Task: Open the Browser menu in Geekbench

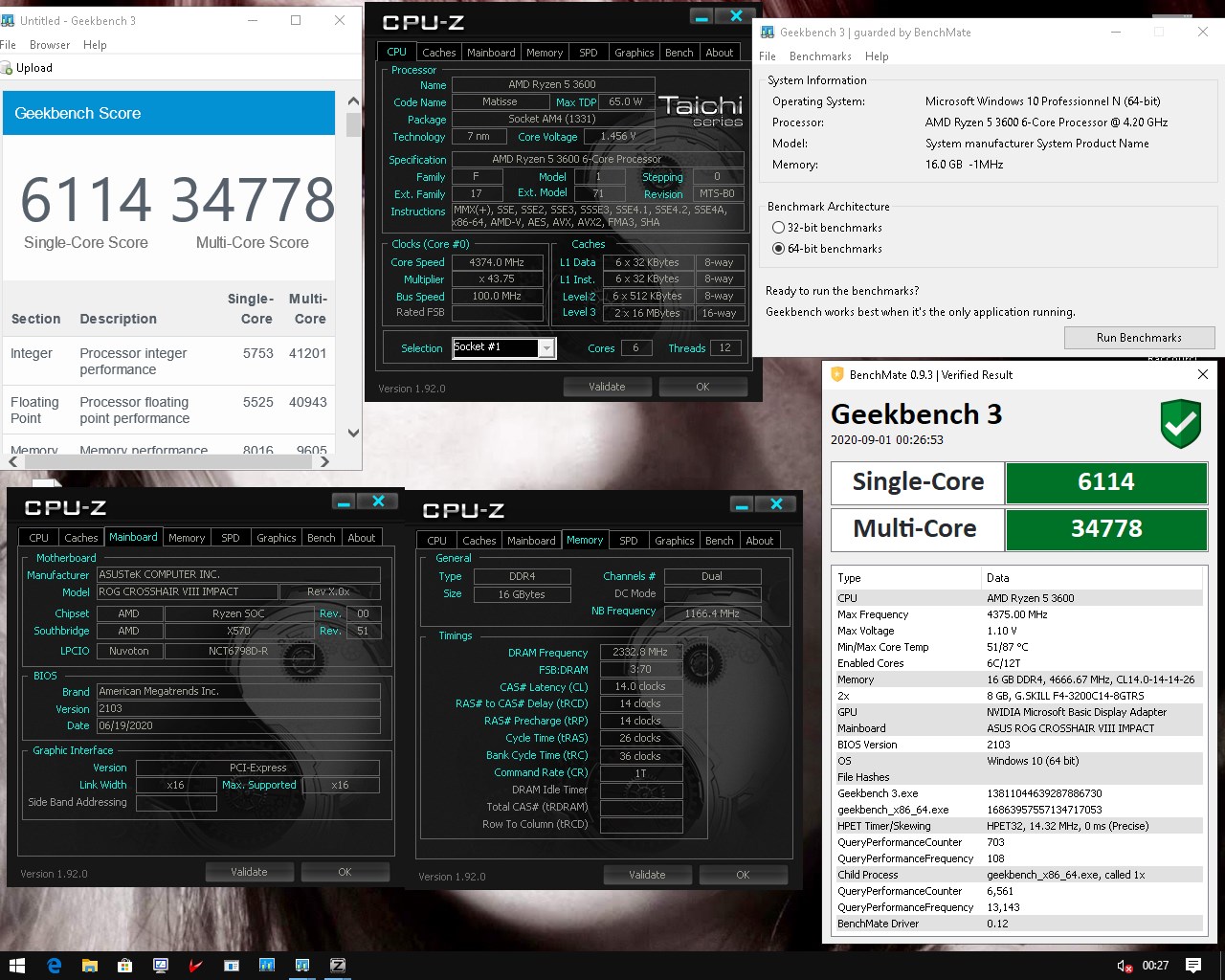Action: tap(50, 45)
